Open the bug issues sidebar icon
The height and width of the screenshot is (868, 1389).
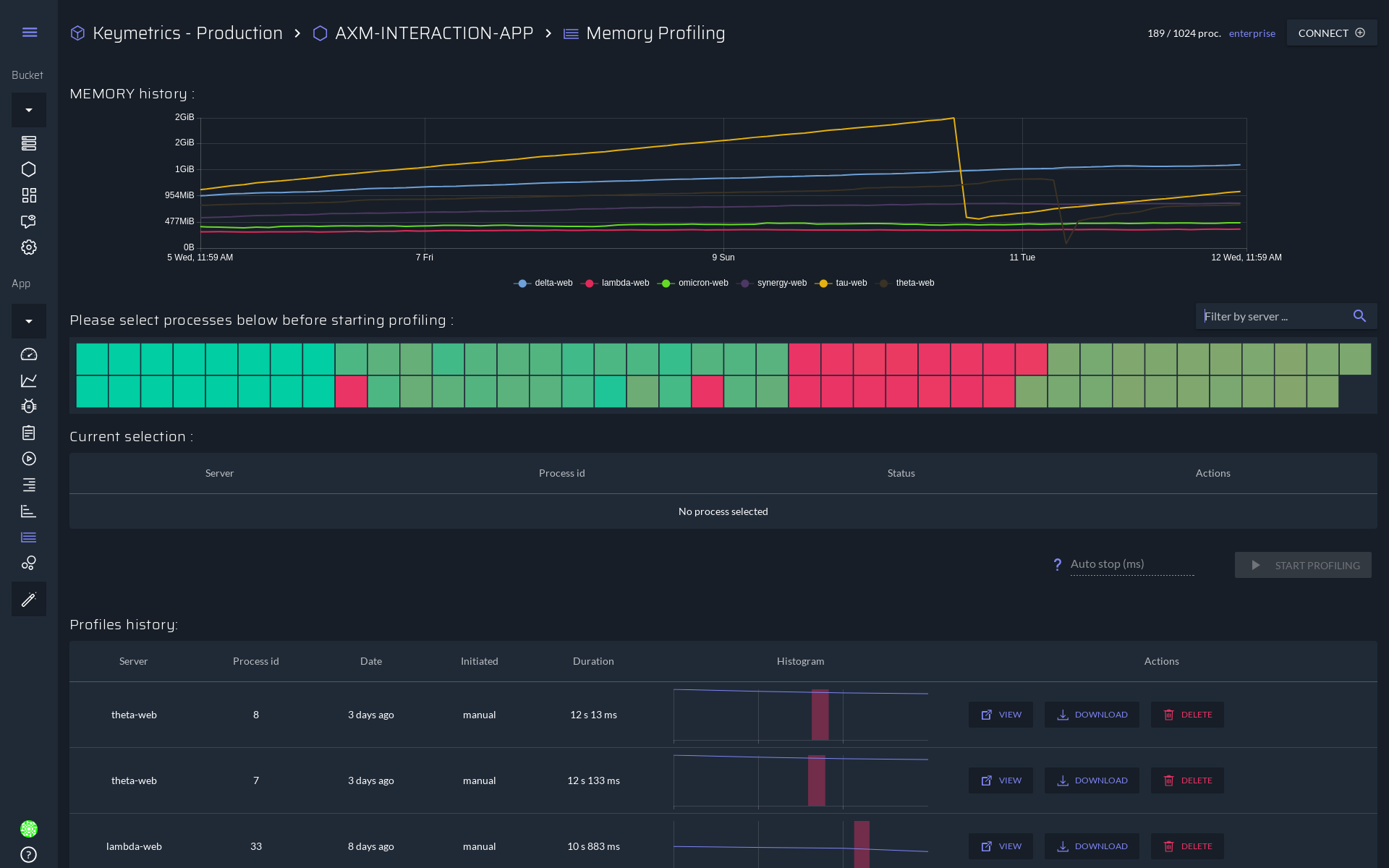click(29, 407)
